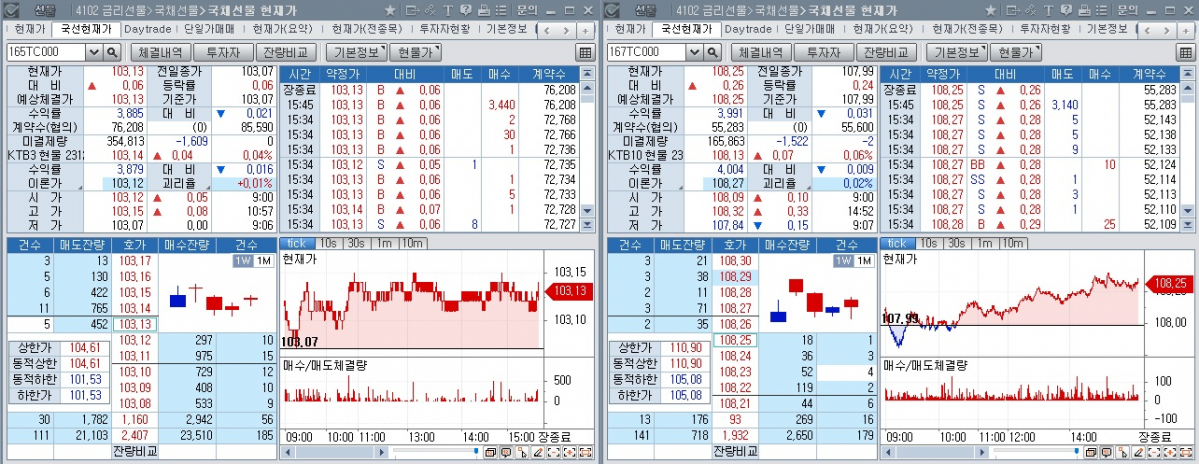Viewport: 1199px width, 464px height.
Task: Click the 167TC000 code input field
Action: tap(647, 52)
